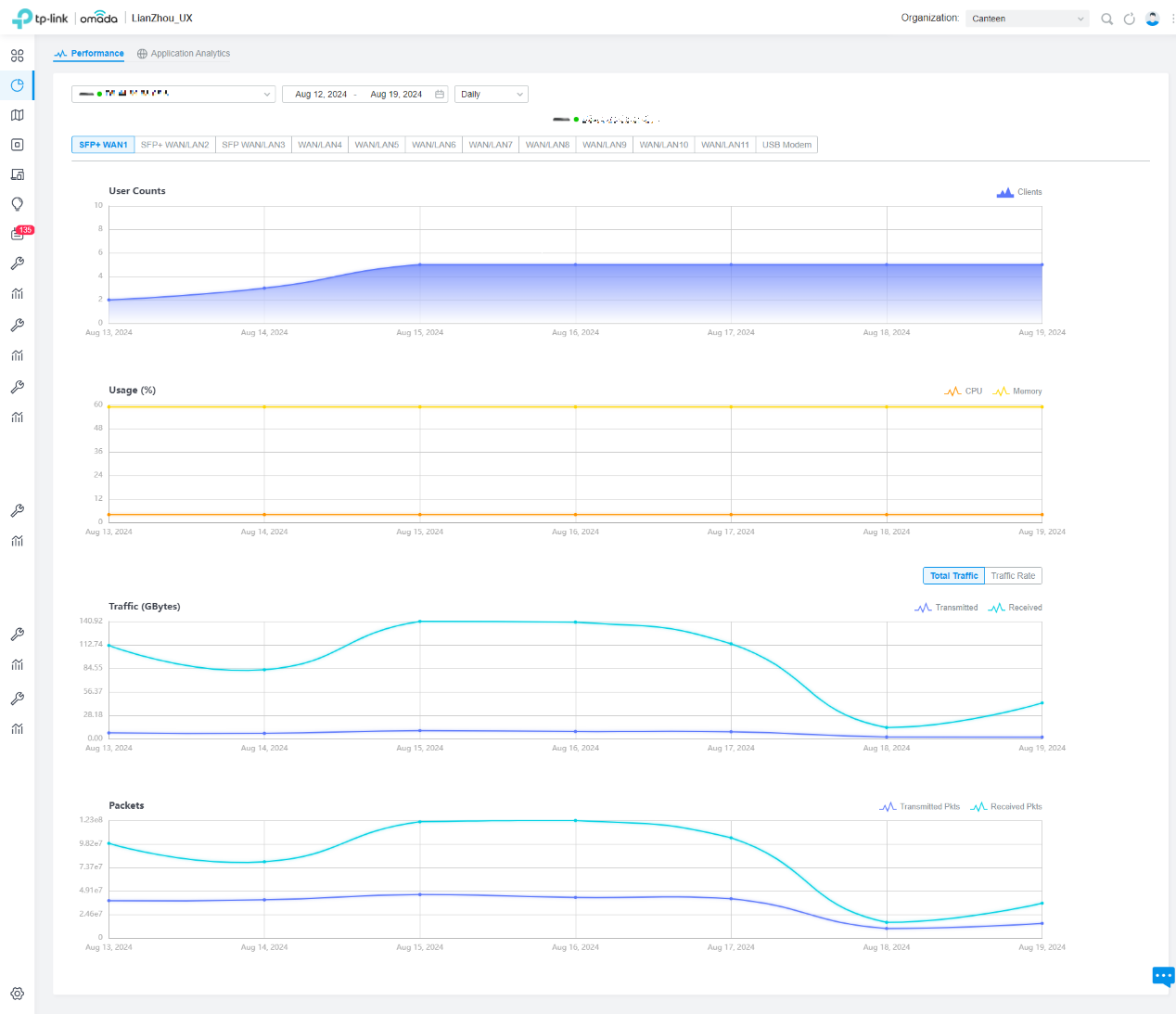The width and height of the screenshot is (1176, 1014).
Task: Select the WAN/LAN10 port tab
Action: (664, 145)
